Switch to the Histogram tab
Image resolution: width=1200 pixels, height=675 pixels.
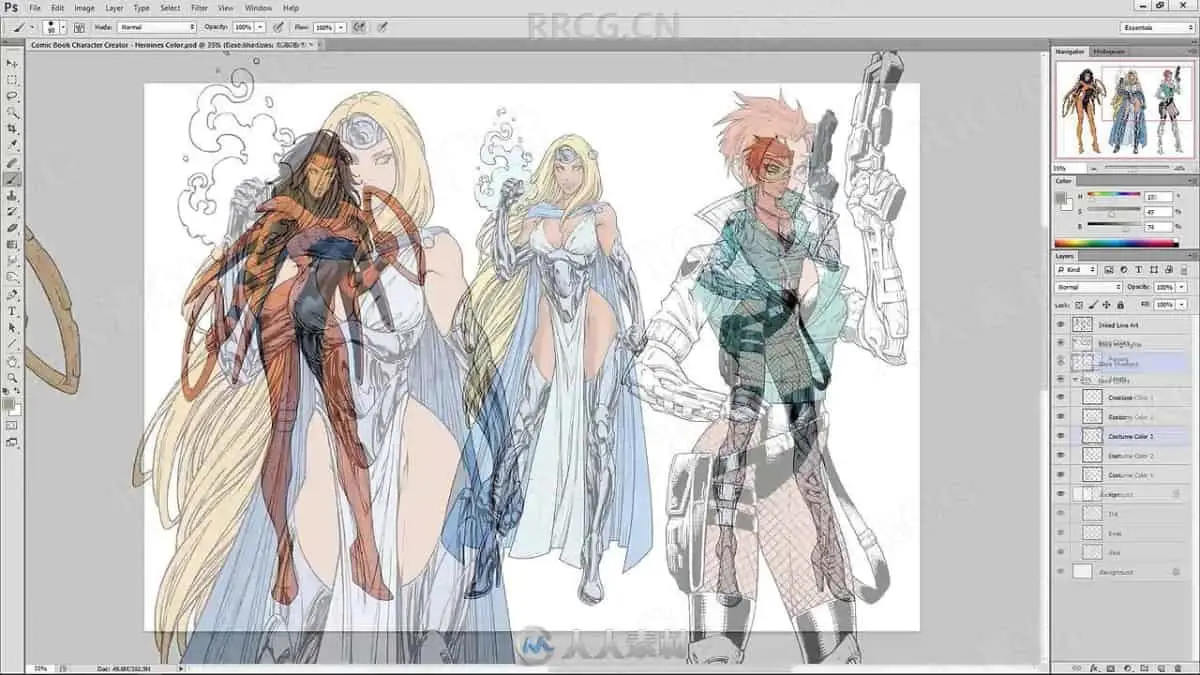[x=1108, y=51]
